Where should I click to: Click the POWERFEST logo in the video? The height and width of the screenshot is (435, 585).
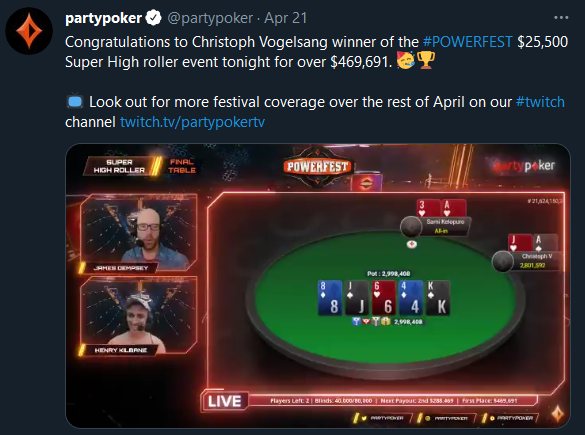317,167
